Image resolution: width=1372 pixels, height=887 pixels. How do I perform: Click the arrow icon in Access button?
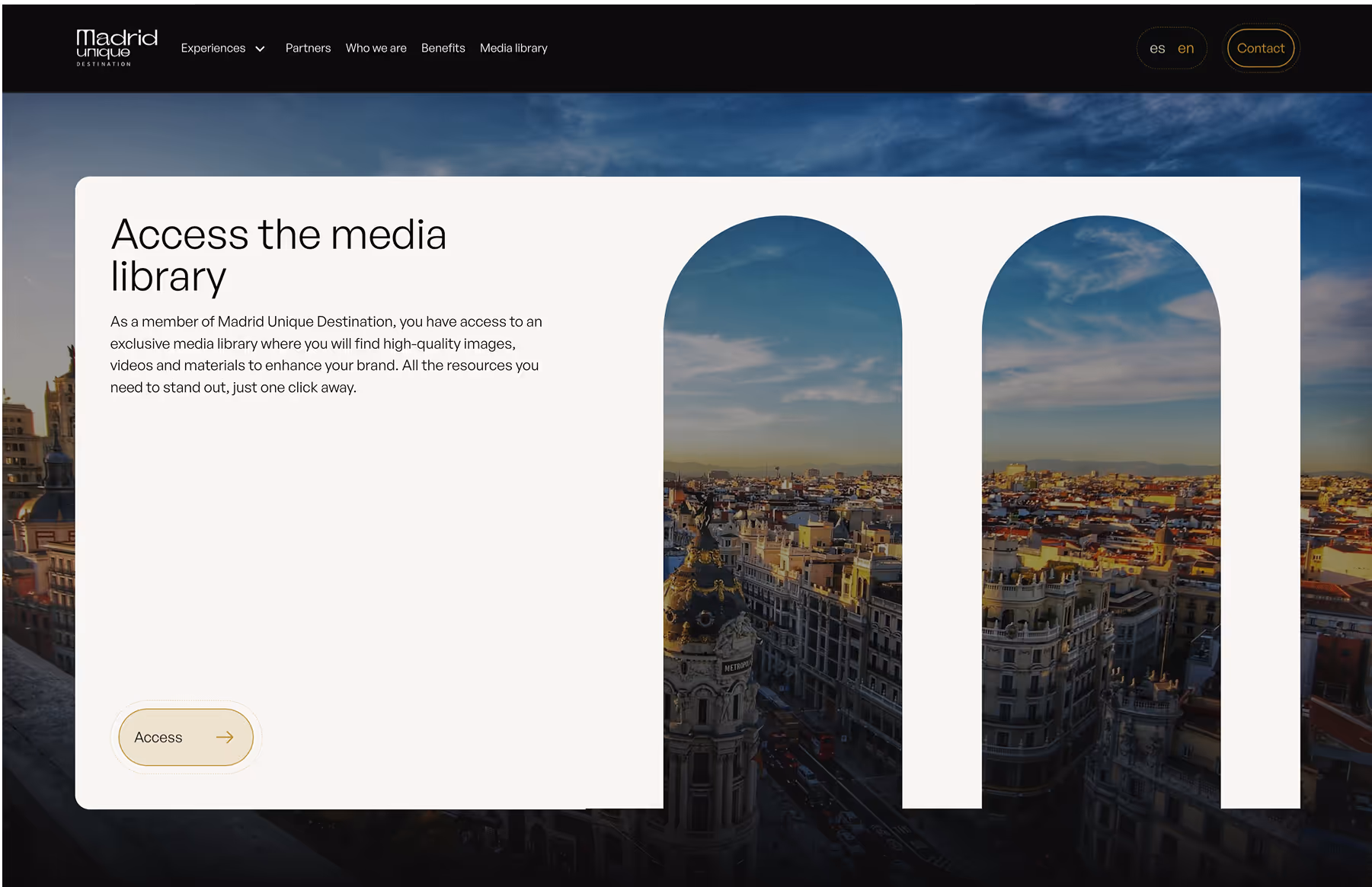(x=225, y=737)
